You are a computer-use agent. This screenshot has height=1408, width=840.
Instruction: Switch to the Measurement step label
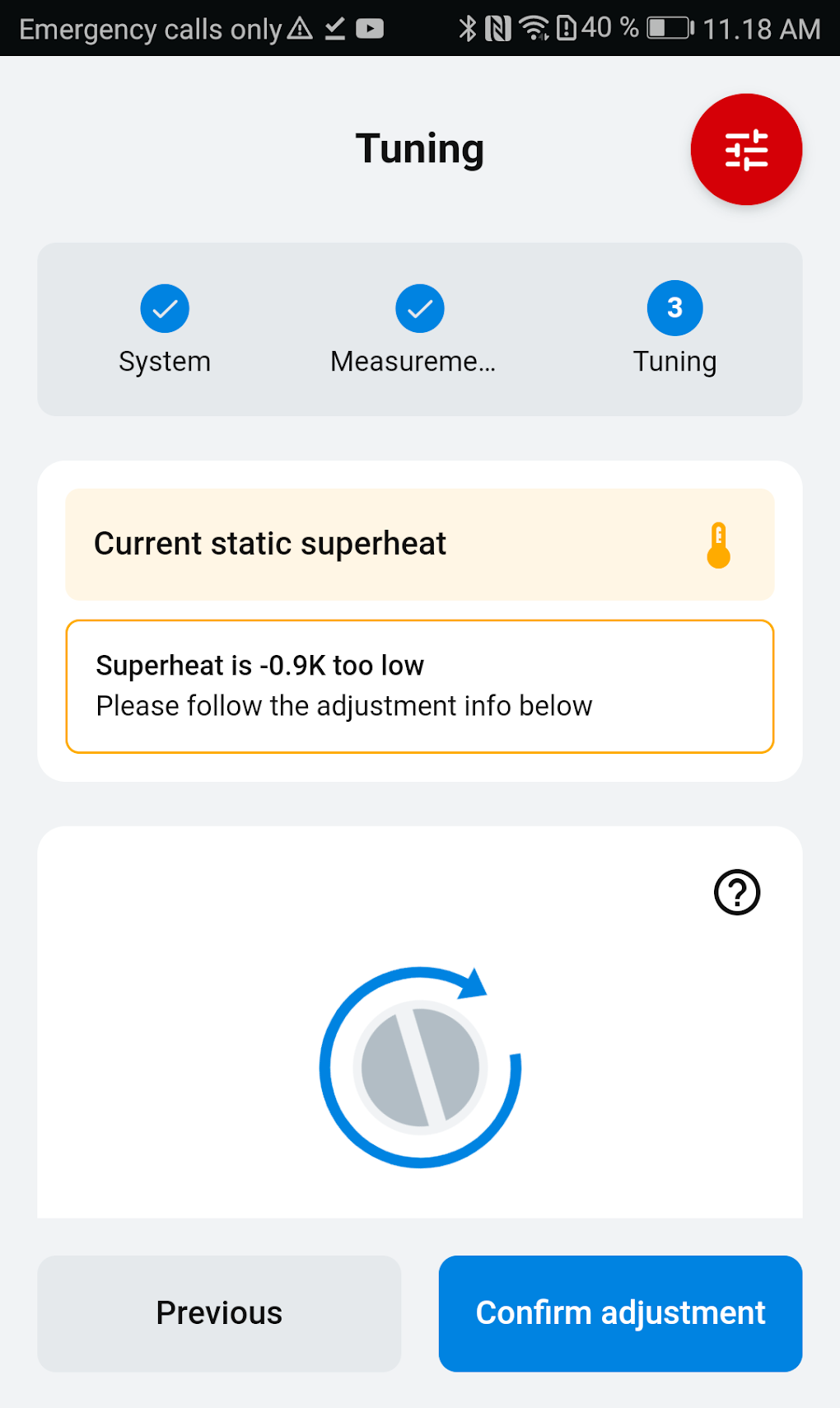413,362
